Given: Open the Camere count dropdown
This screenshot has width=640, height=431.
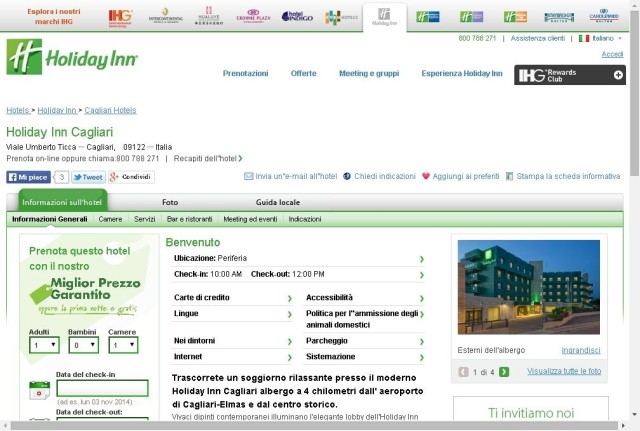Looking at the screenshot, I should pyautogui.click(x=123, y=345).
